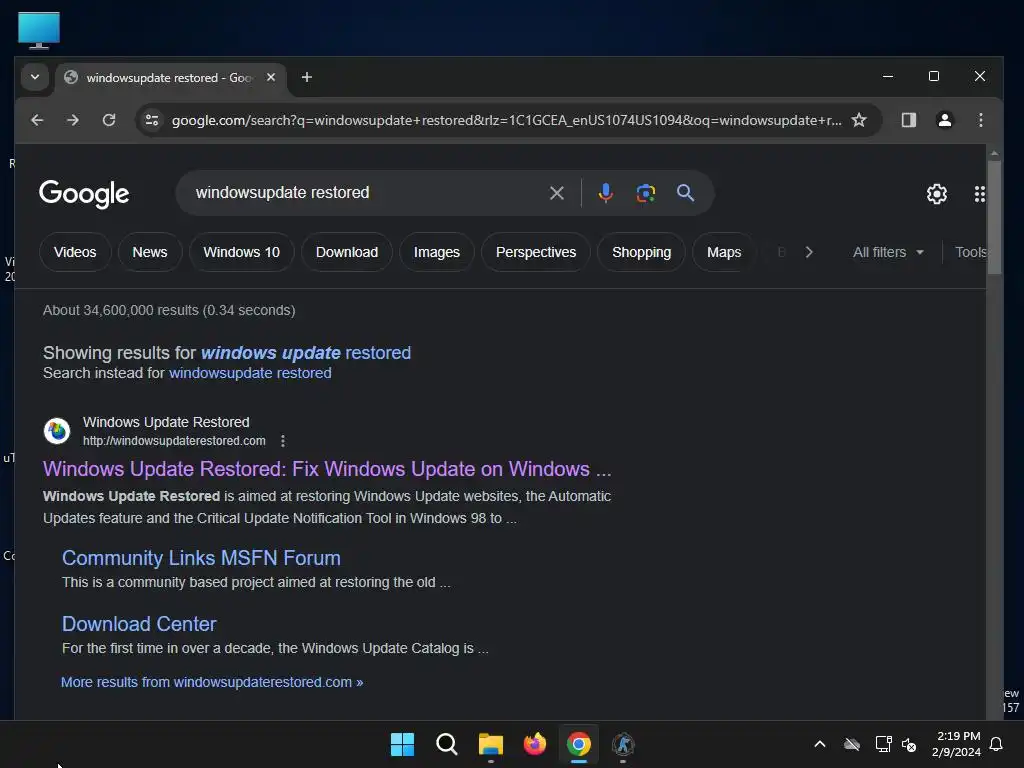Open Chrome profile avatar menu

tap(944, 120)
